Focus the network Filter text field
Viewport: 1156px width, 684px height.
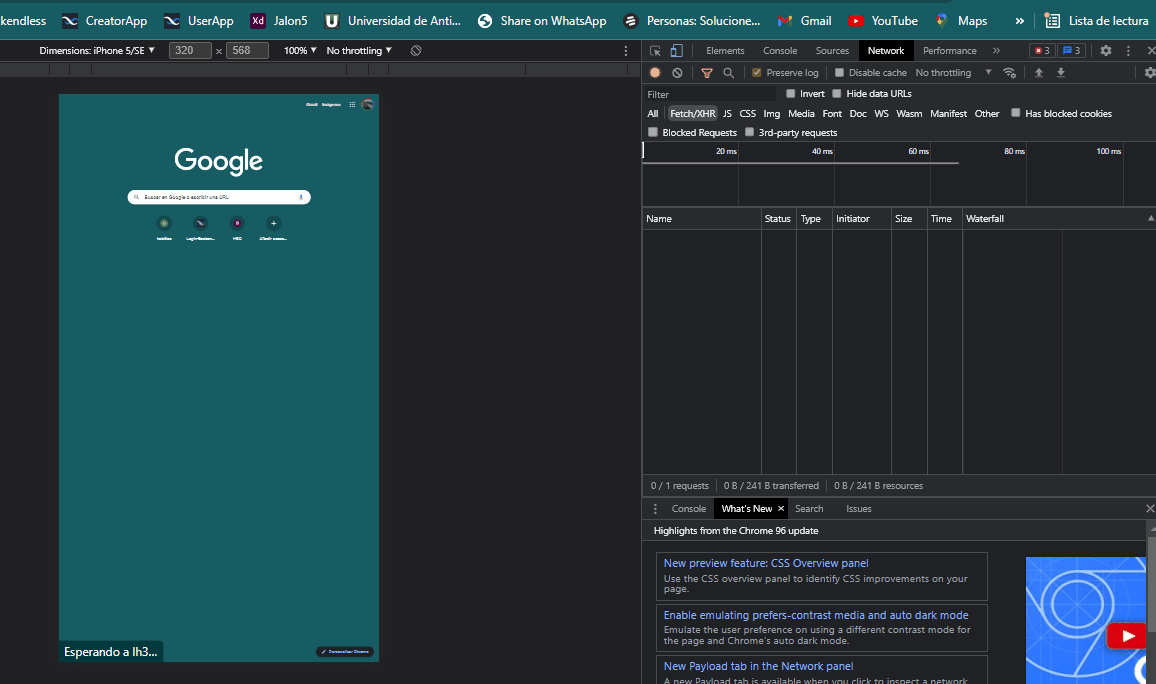(x=710, y=94)
